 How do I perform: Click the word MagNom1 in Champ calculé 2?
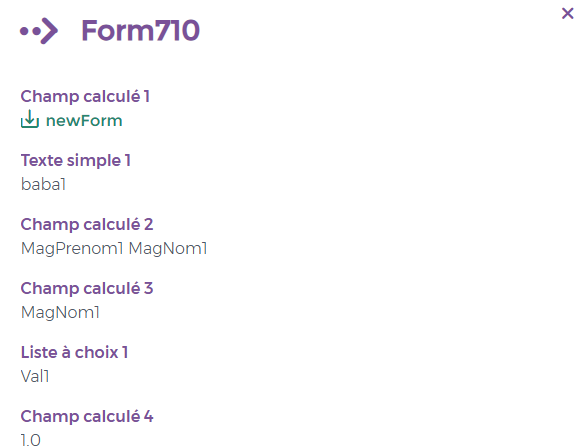pos(168,248)
